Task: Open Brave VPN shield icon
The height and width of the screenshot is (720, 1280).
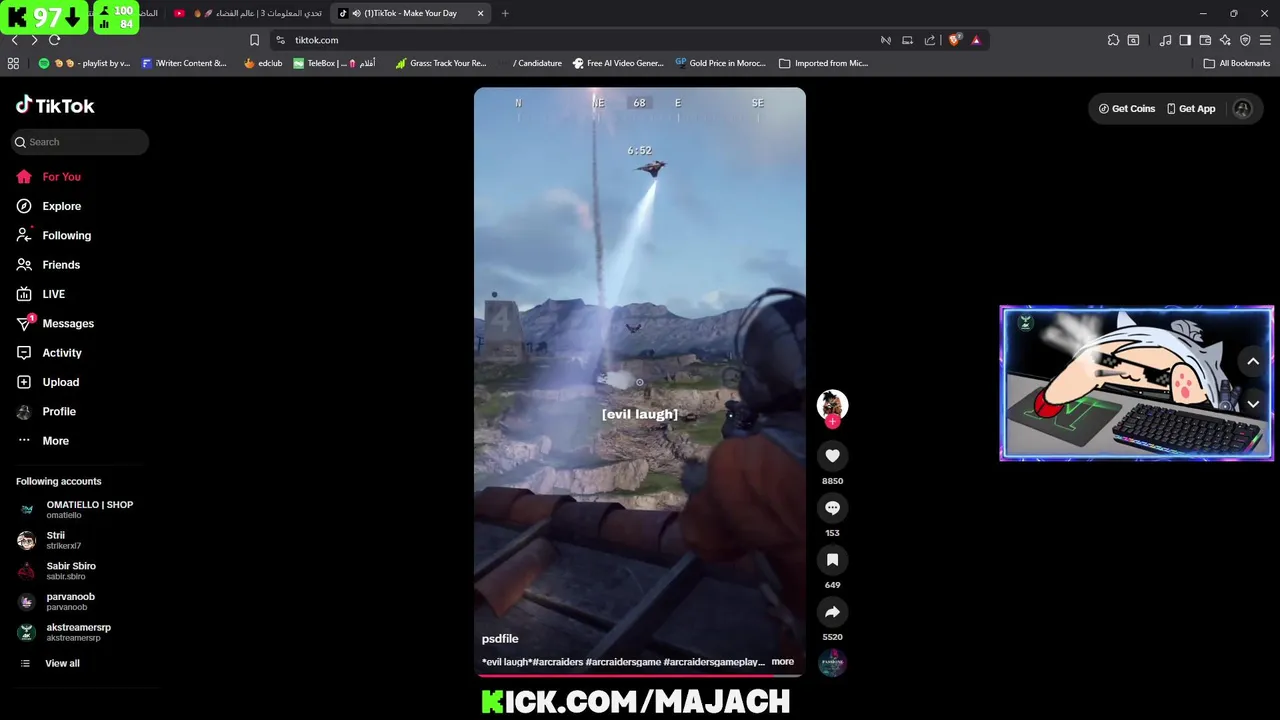Action: (x=1245, y=40)
